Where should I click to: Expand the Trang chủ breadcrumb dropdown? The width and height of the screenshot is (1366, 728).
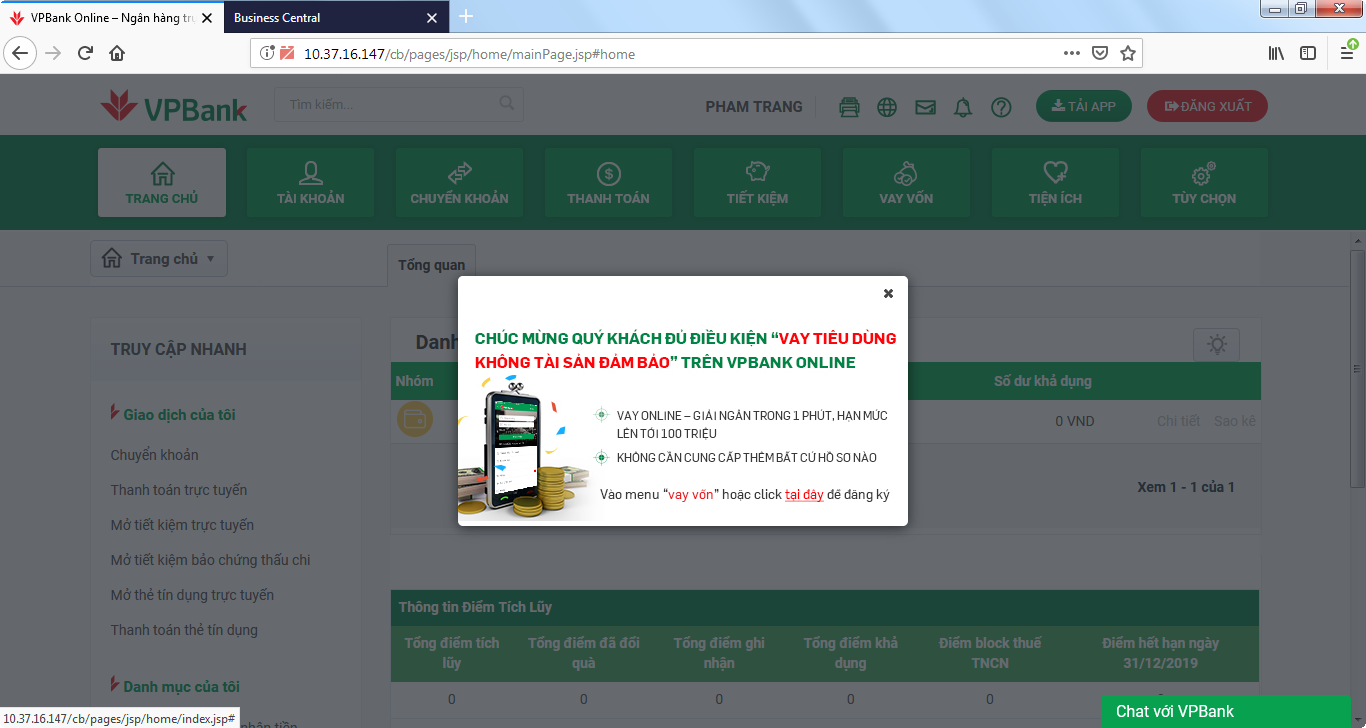[x=159, y=258]
